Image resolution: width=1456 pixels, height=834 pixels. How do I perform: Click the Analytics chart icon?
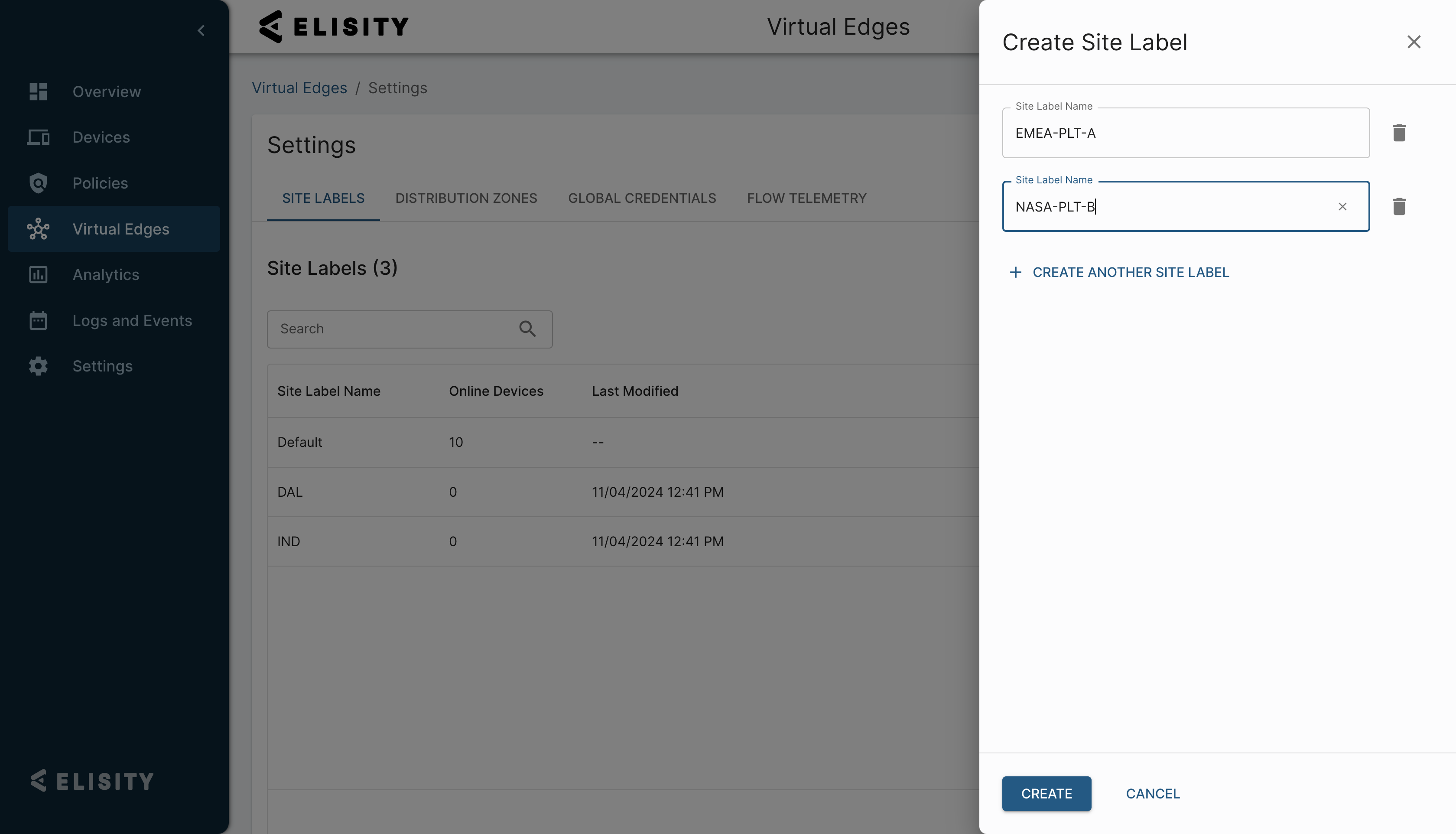[39, 275]
